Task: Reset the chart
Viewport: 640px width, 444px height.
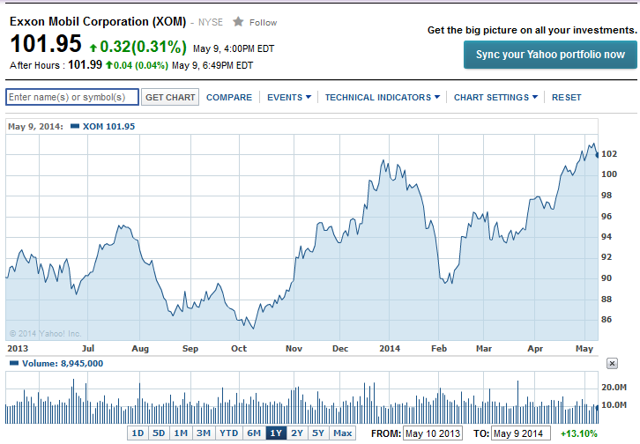Action: [x=566, y=97]
